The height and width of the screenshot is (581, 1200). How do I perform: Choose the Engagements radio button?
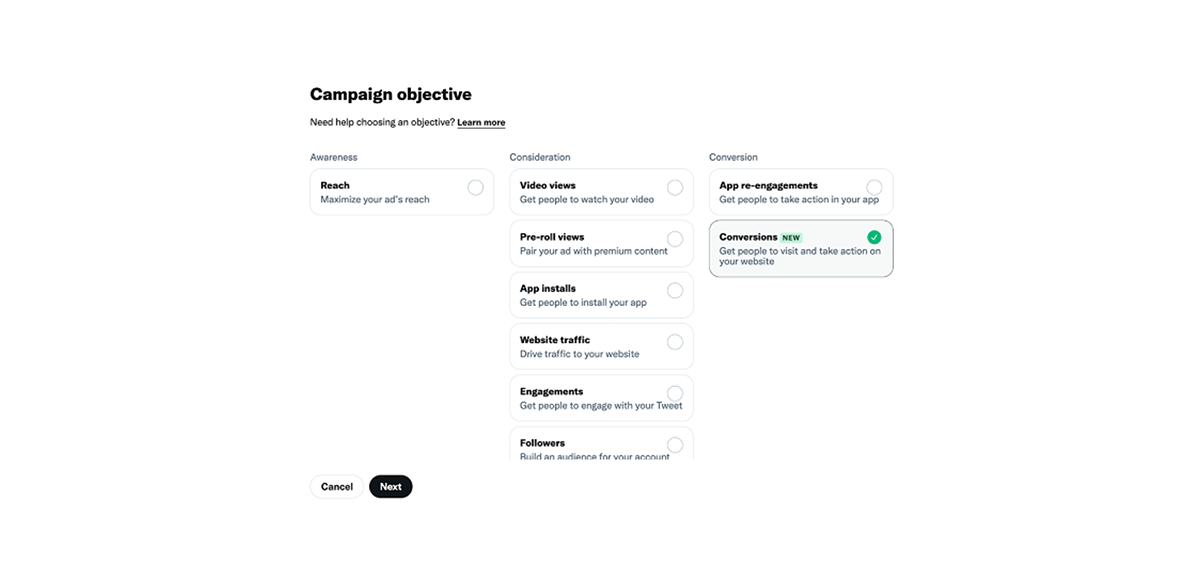point(675,394)
